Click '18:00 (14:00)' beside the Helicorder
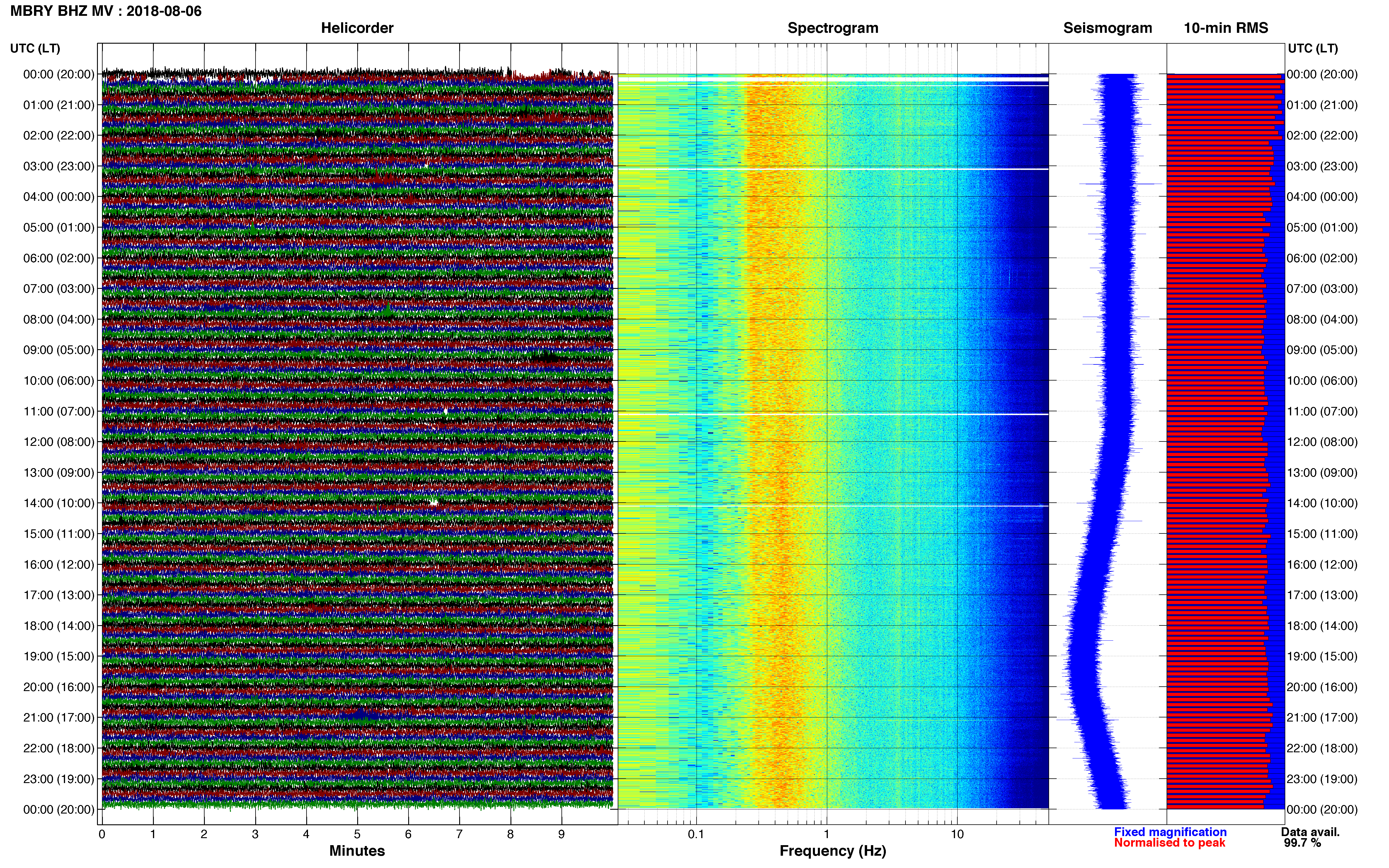Viewport: 1389px width, 868px height. (x=59, y=626)
